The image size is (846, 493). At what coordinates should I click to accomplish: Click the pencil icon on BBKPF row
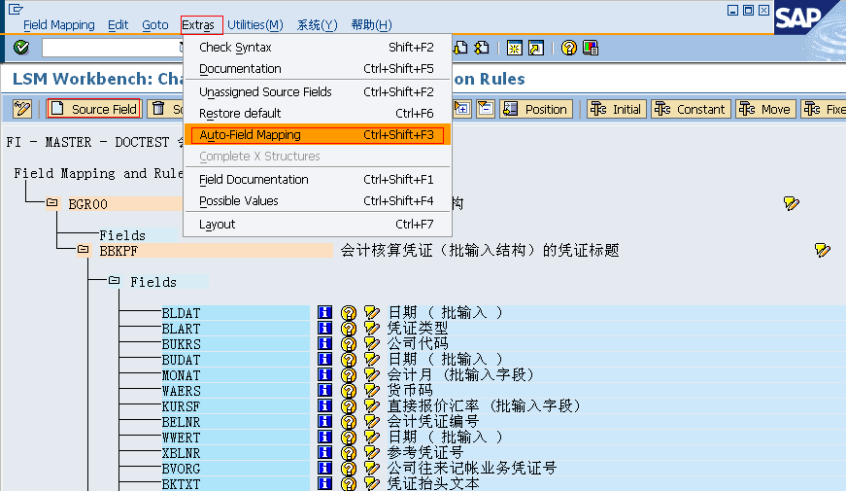(822, 250)
